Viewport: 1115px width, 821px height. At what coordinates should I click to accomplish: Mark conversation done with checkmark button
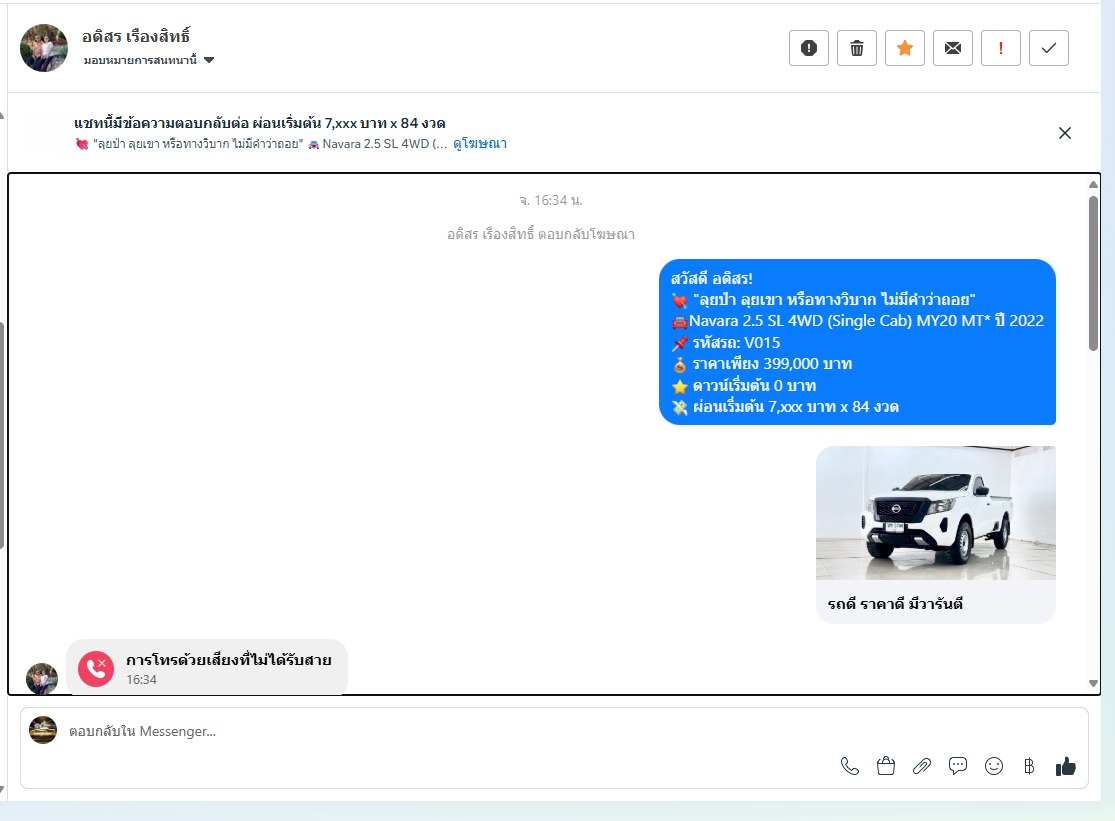click(1049, 48)
